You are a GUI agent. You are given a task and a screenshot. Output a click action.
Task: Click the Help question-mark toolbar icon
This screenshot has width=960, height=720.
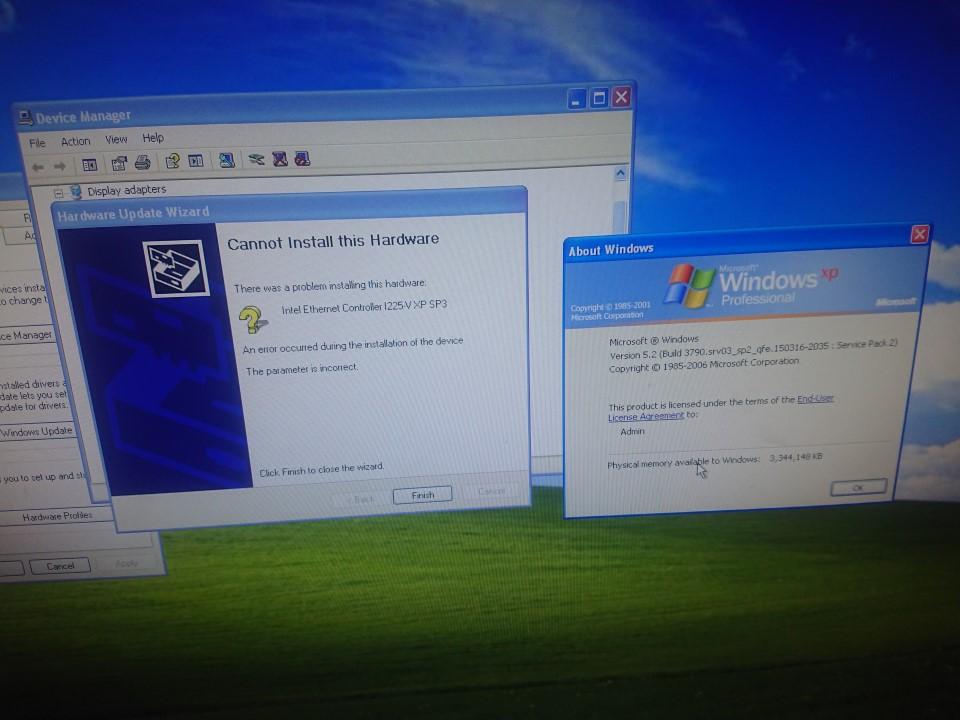(x=173, y=162)
